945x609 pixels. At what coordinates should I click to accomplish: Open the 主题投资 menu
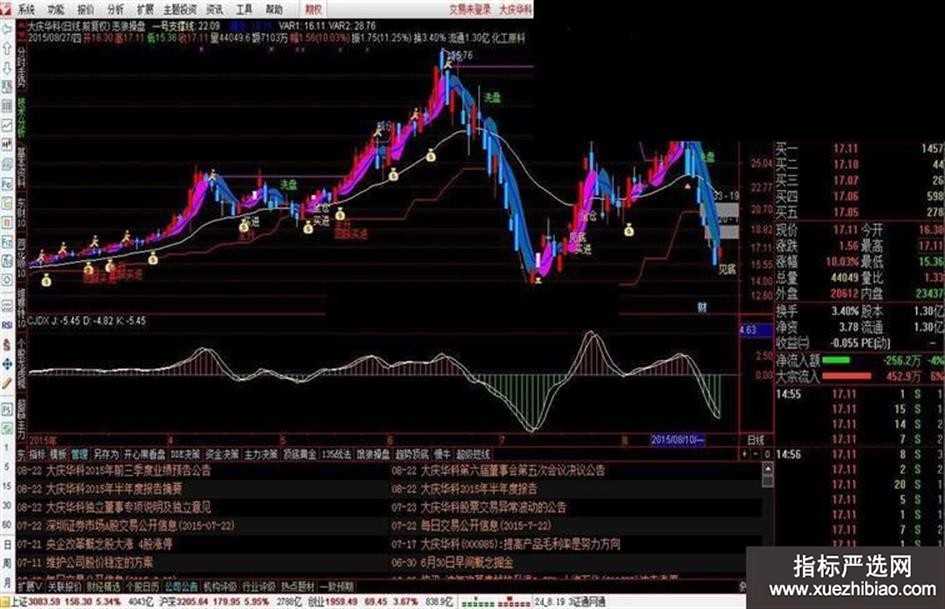(x=180, y=10)
